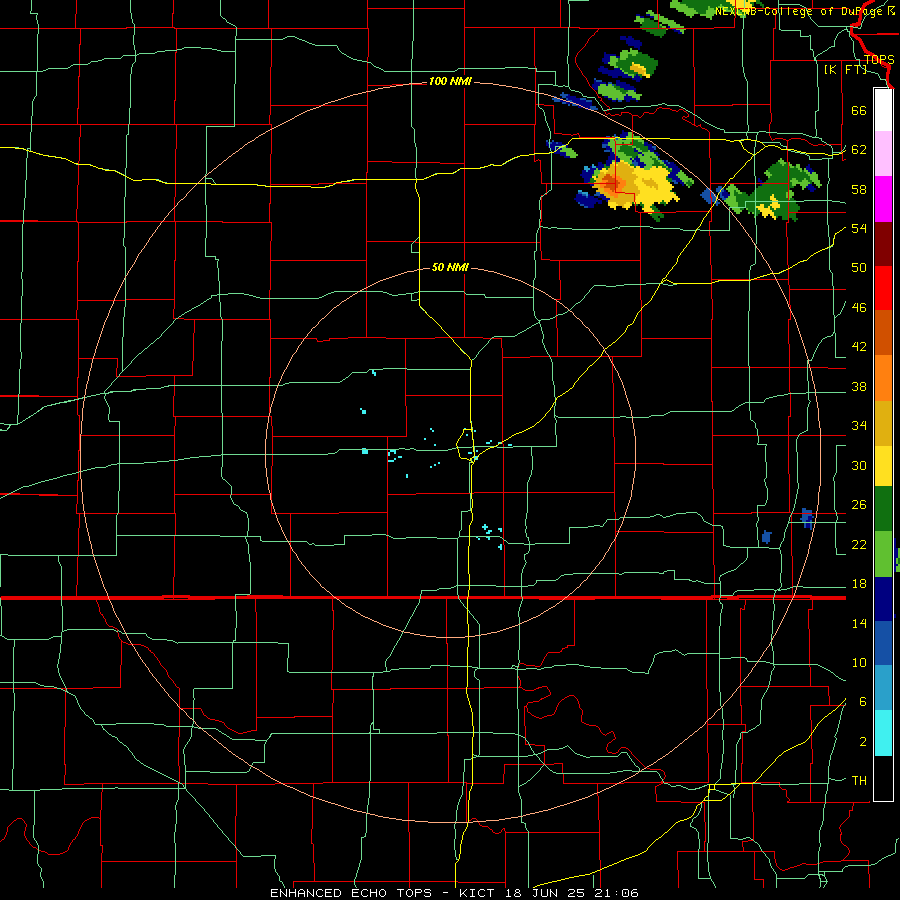The height and width of the screenshot is (900, 900).
Task: Click the legend value "26"
Action: coord(859,505)
